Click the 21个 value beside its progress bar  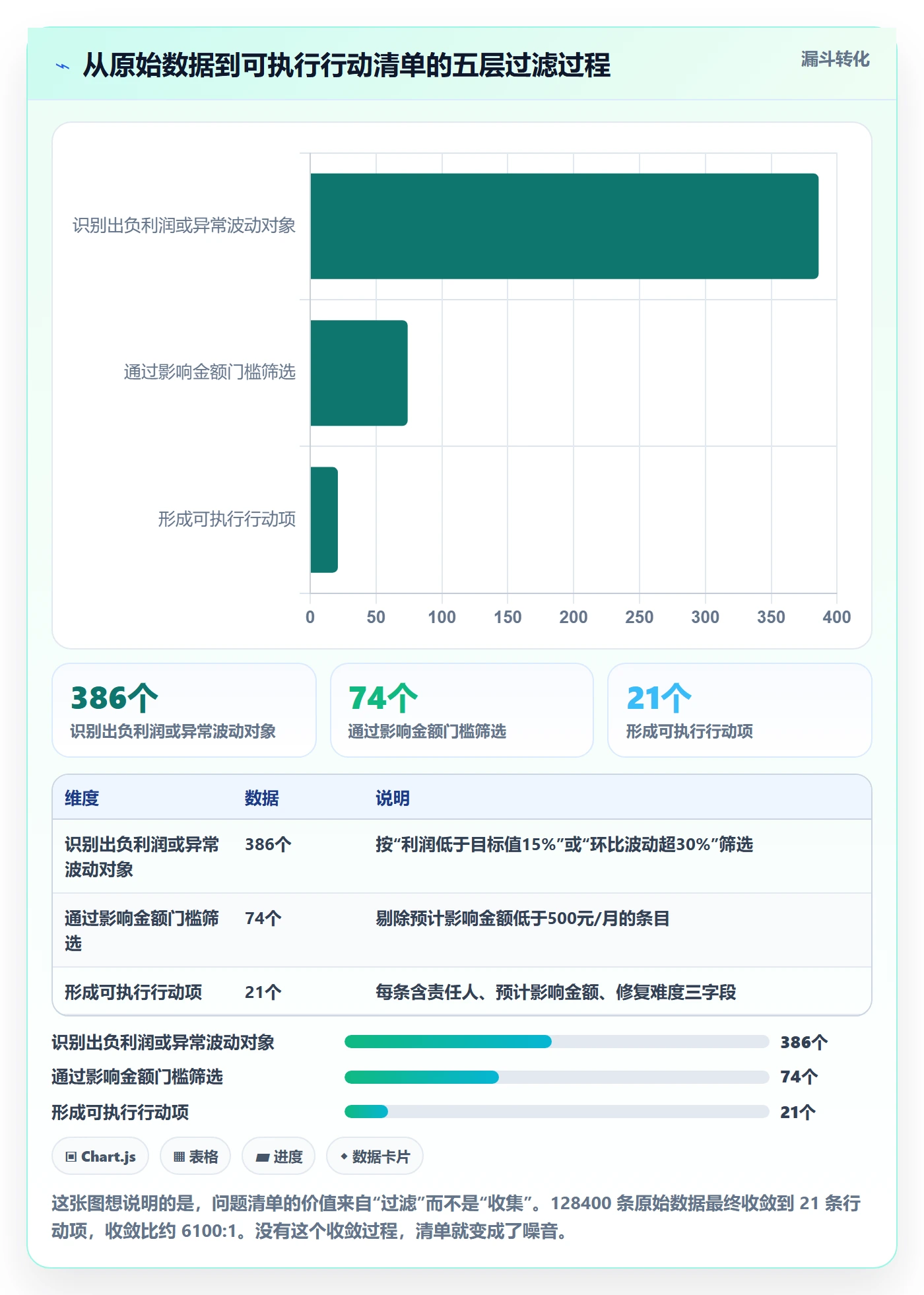click(x=799, y=1112)
